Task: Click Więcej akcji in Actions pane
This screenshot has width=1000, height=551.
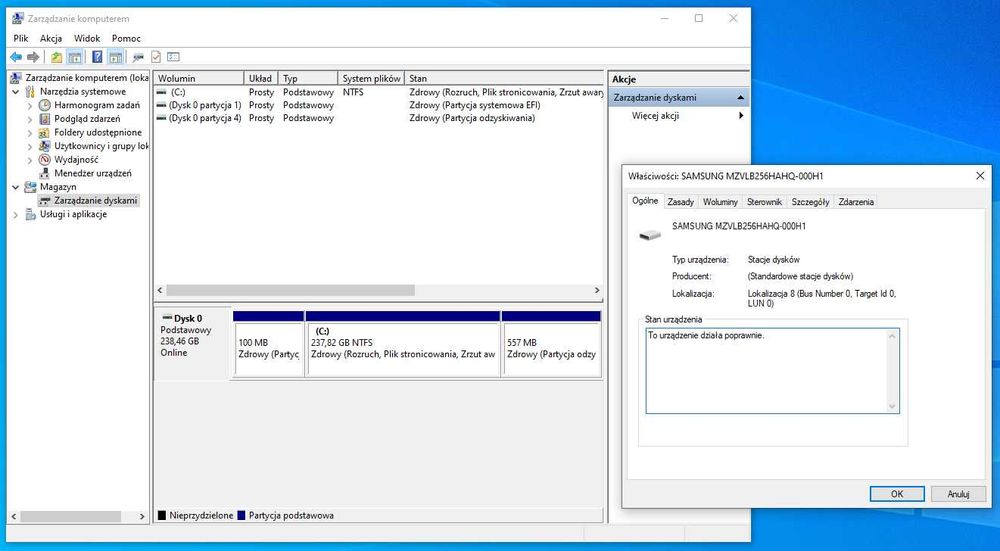Action: coord(656,115)
